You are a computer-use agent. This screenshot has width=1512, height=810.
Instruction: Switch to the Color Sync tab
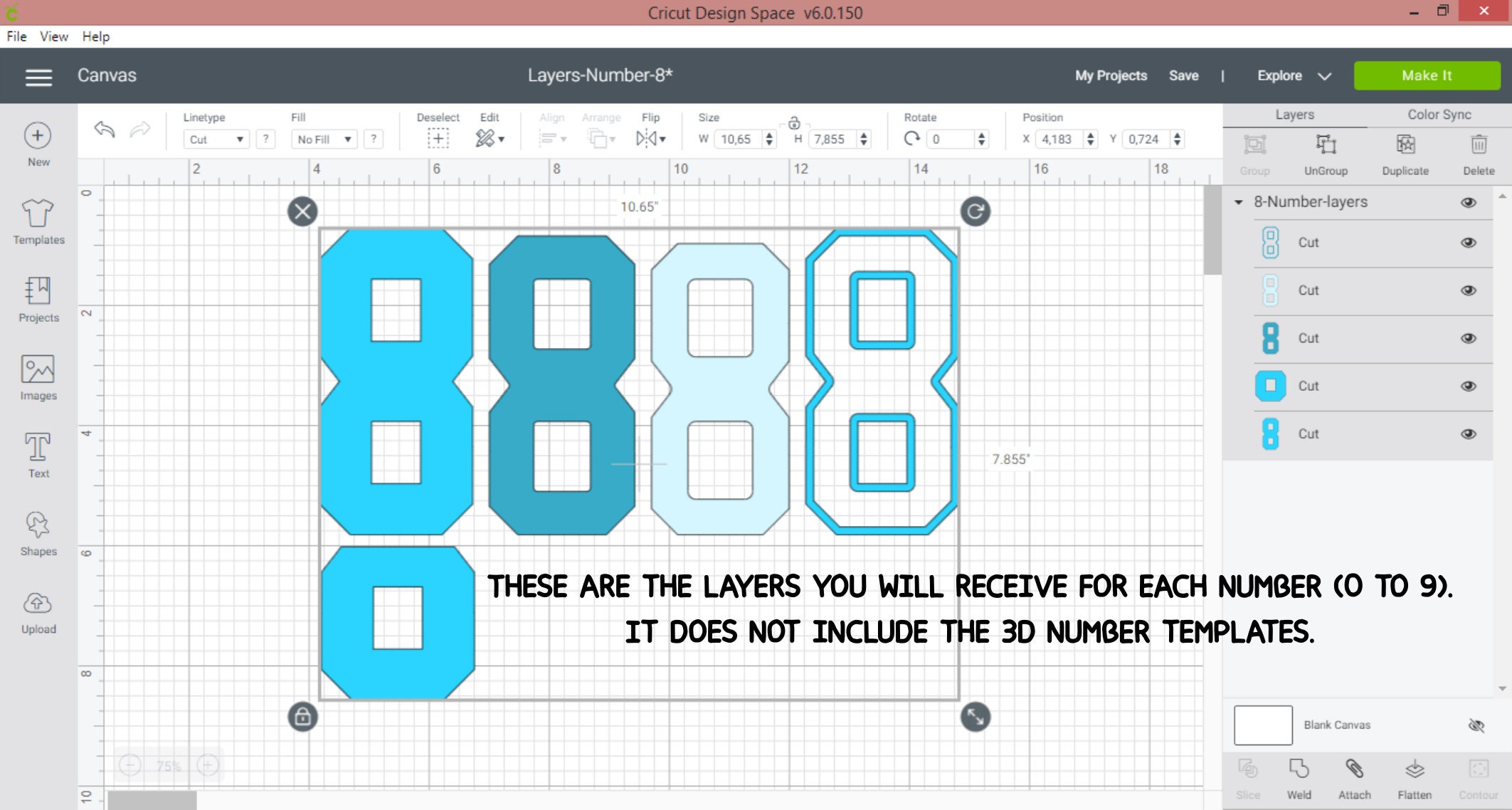click(x=1439, y=114)
